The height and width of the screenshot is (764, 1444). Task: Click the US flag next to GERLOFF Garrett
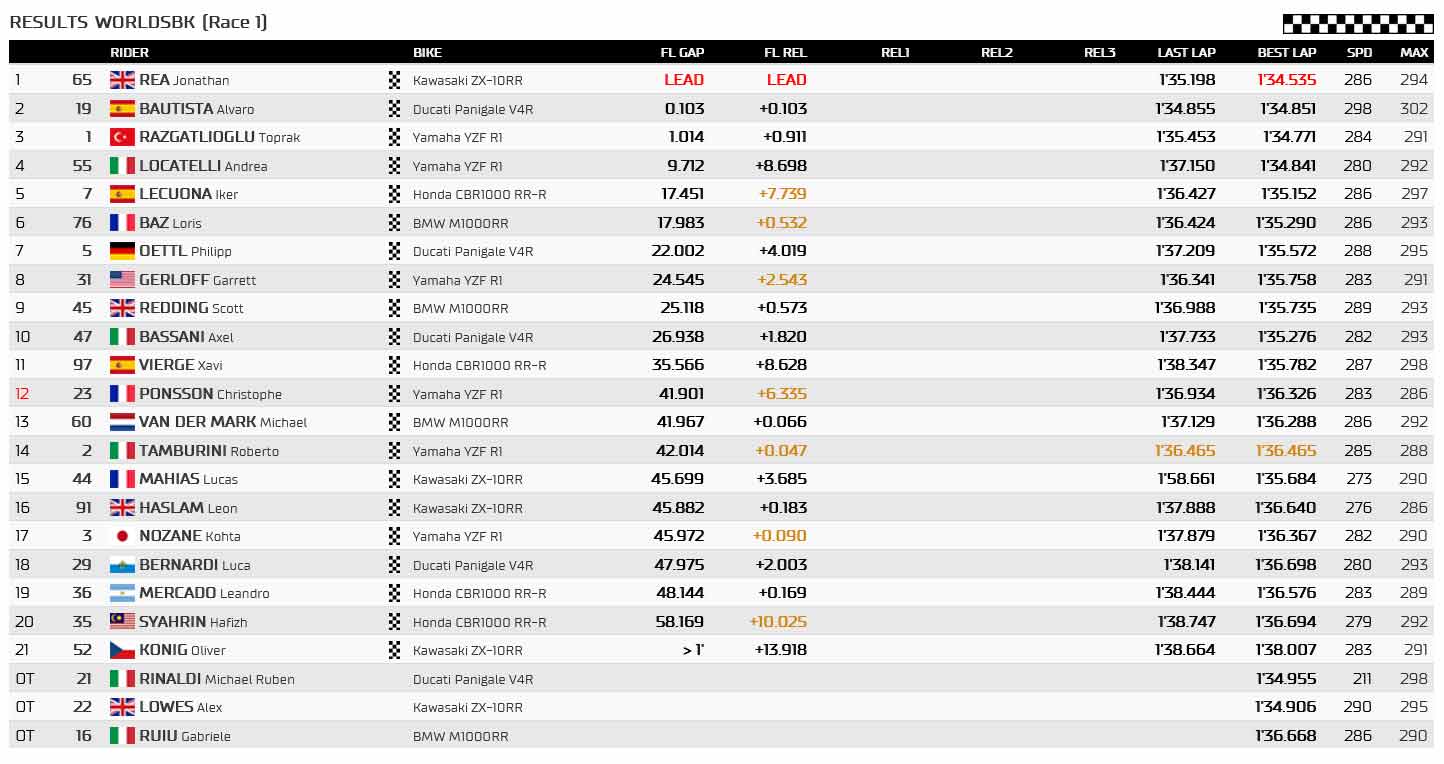122,280
